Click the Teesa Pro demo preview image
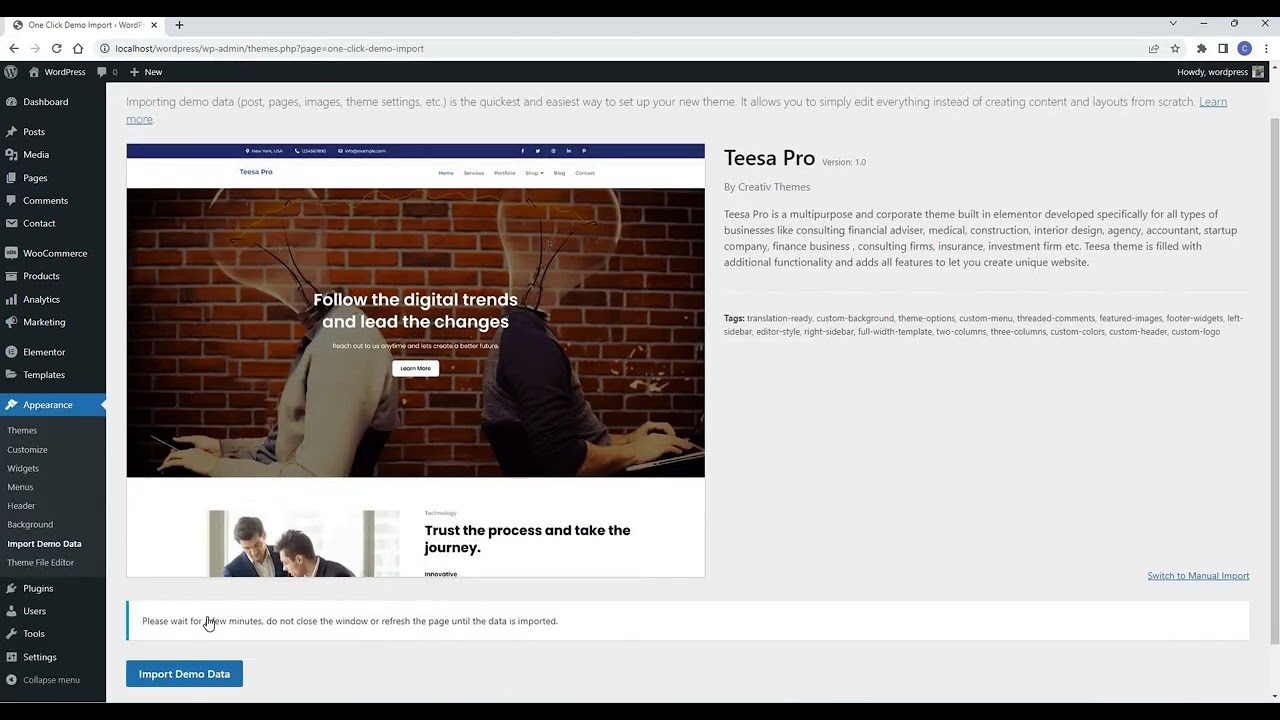The image size is (1280, 720). [x=415, y=360]
